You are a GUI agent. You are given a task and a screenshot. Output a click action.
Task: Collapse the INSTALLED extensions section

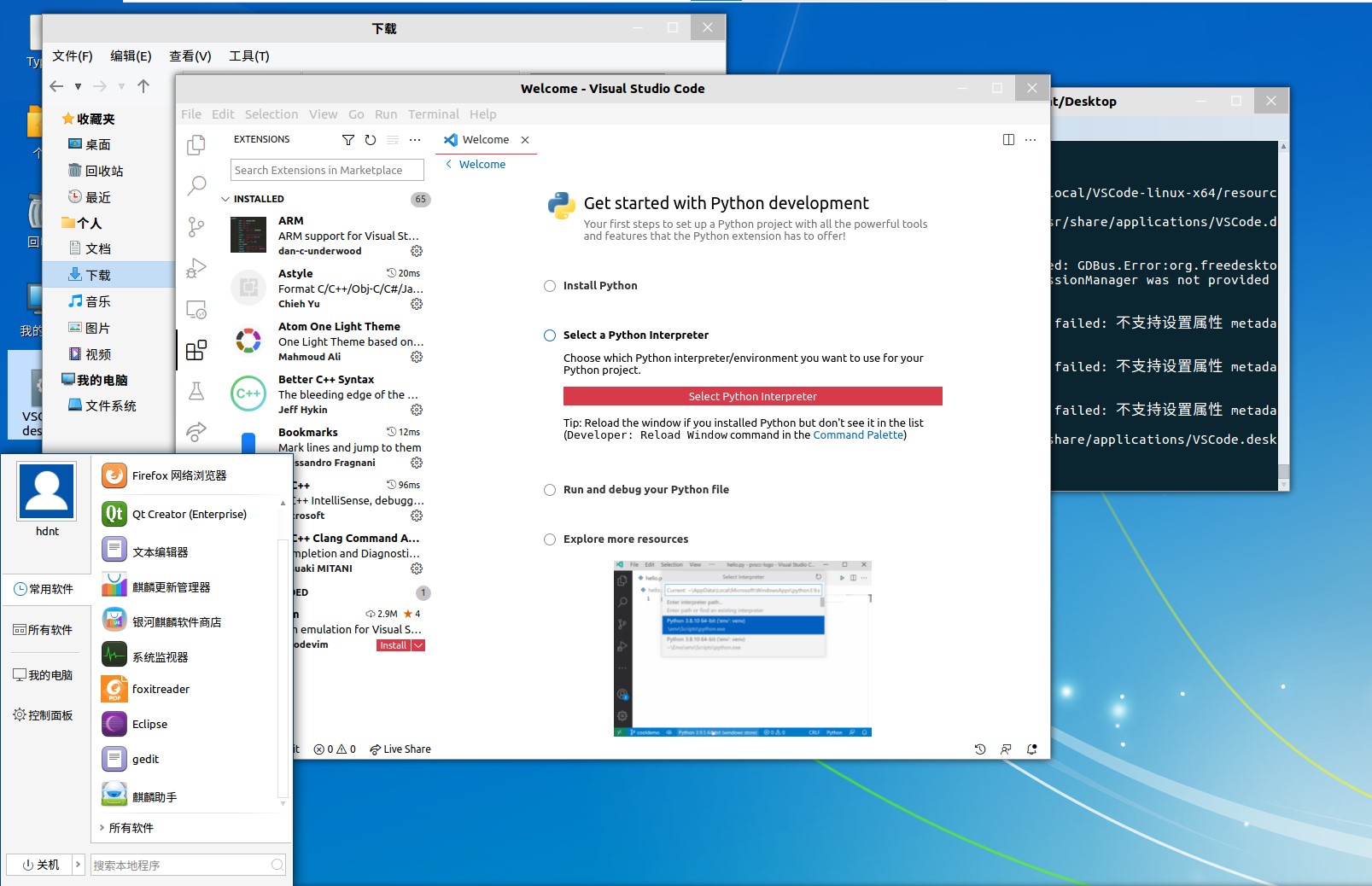click(x=225, y=199)
